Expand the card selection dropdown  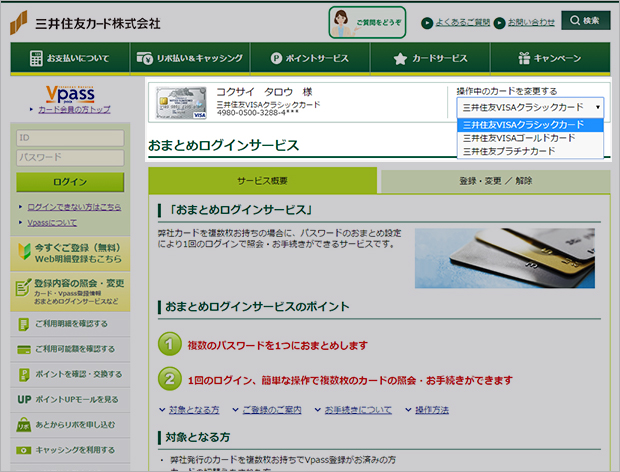(x=530, y=106)
